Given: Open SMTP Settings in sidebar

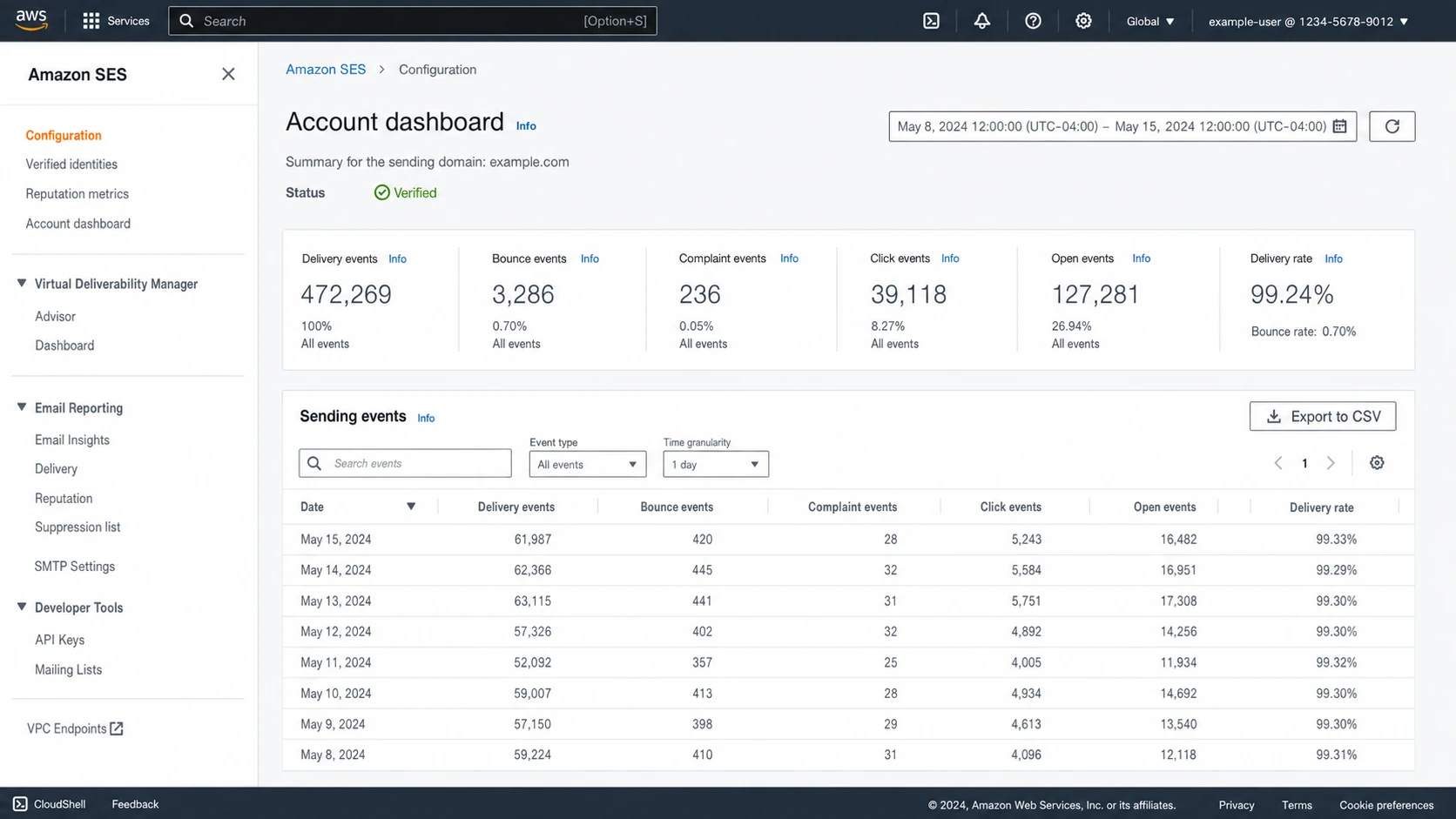Looking at the screenshot, I should pyautogui.click(x=75, y=566).
